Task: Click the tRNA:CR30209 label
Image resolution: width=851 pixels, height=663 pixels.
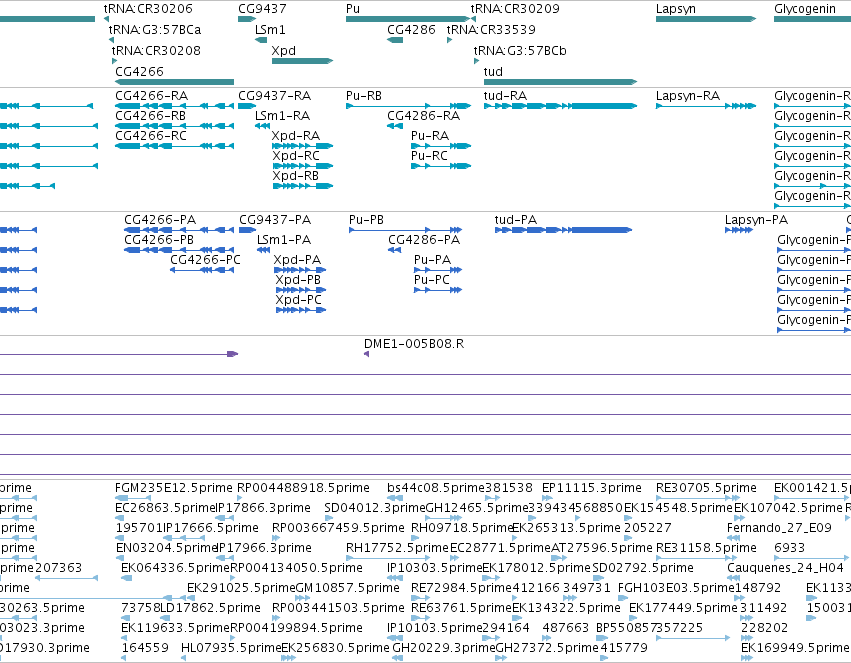Action: (x=515, y=9)
